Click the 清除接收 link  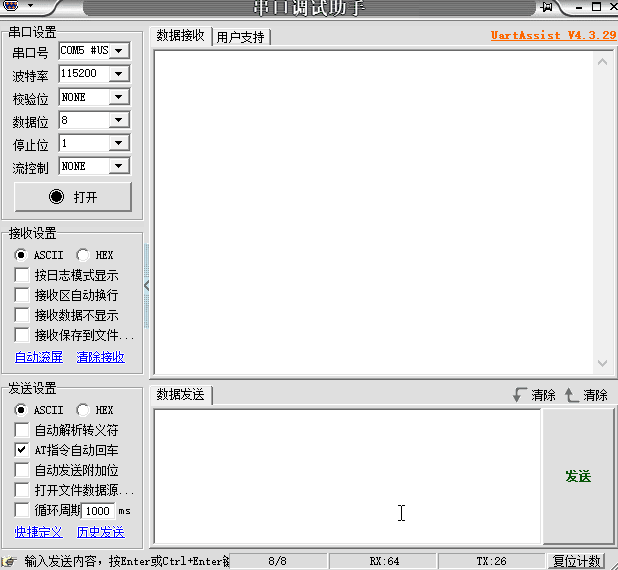[101, 357]
